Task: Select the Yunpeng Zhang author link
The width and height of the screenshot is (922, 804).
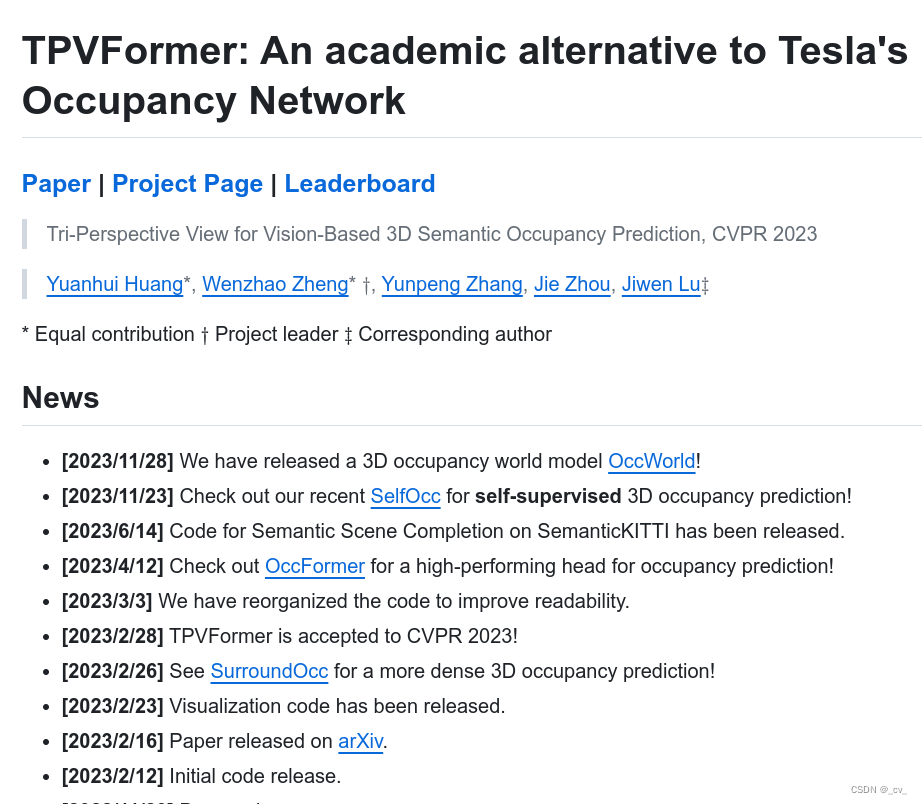Action: [451, 284]
